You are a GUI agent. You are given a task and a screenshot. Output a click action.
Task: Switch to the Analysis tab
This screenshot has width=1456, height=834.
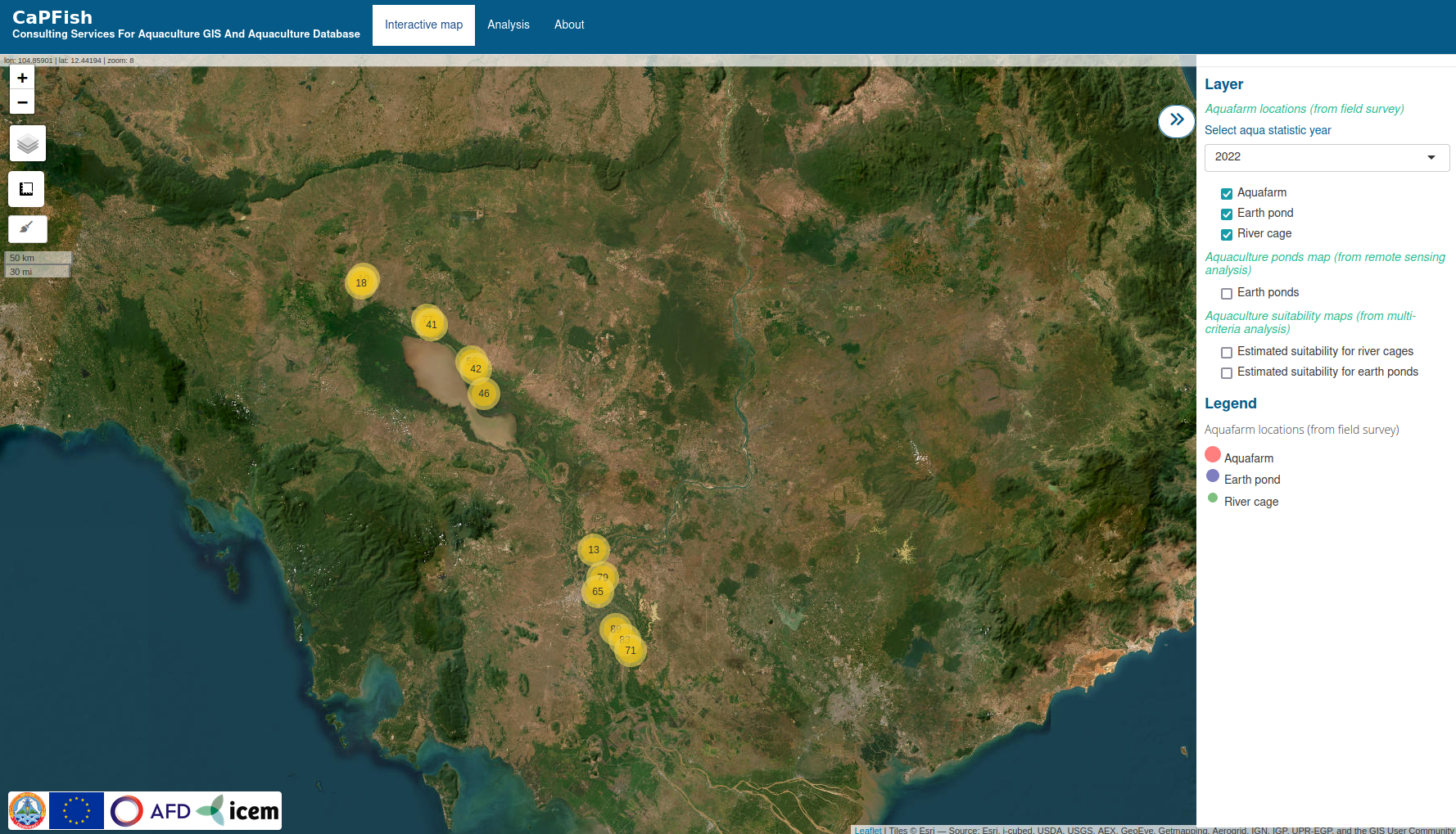tap(508, 25)
